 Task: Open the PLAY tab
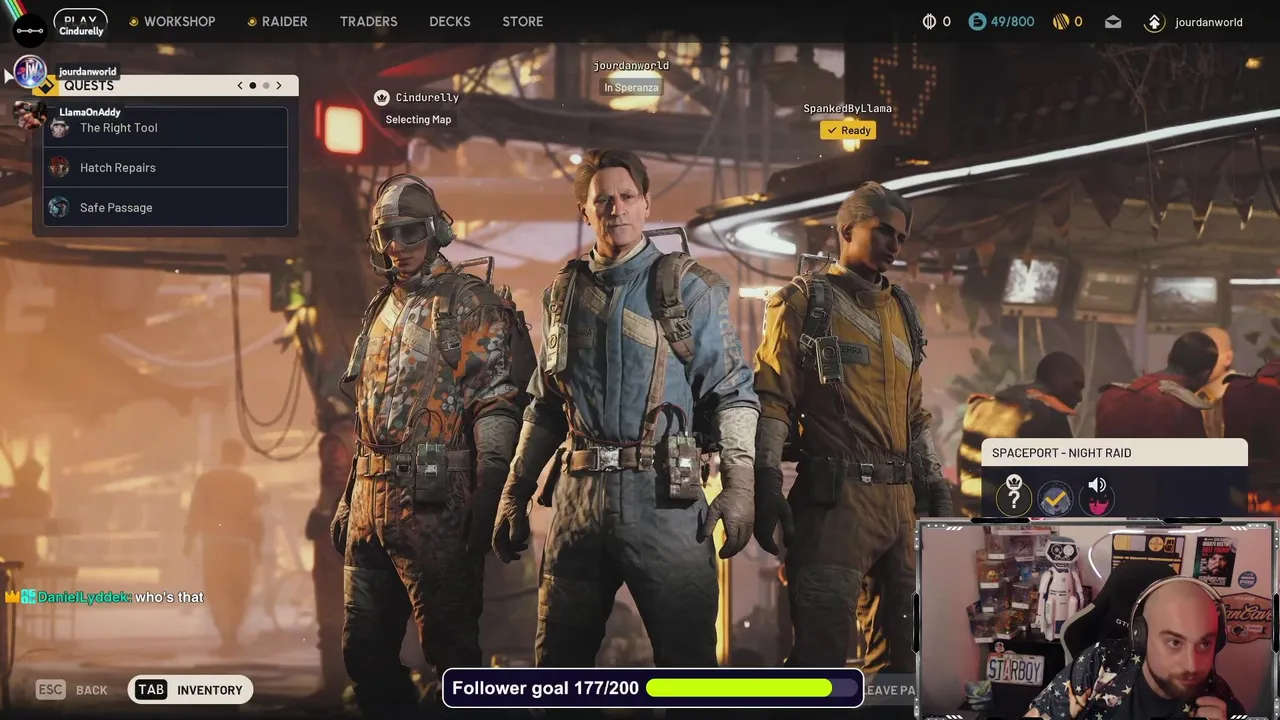click(x=80, y=21)
